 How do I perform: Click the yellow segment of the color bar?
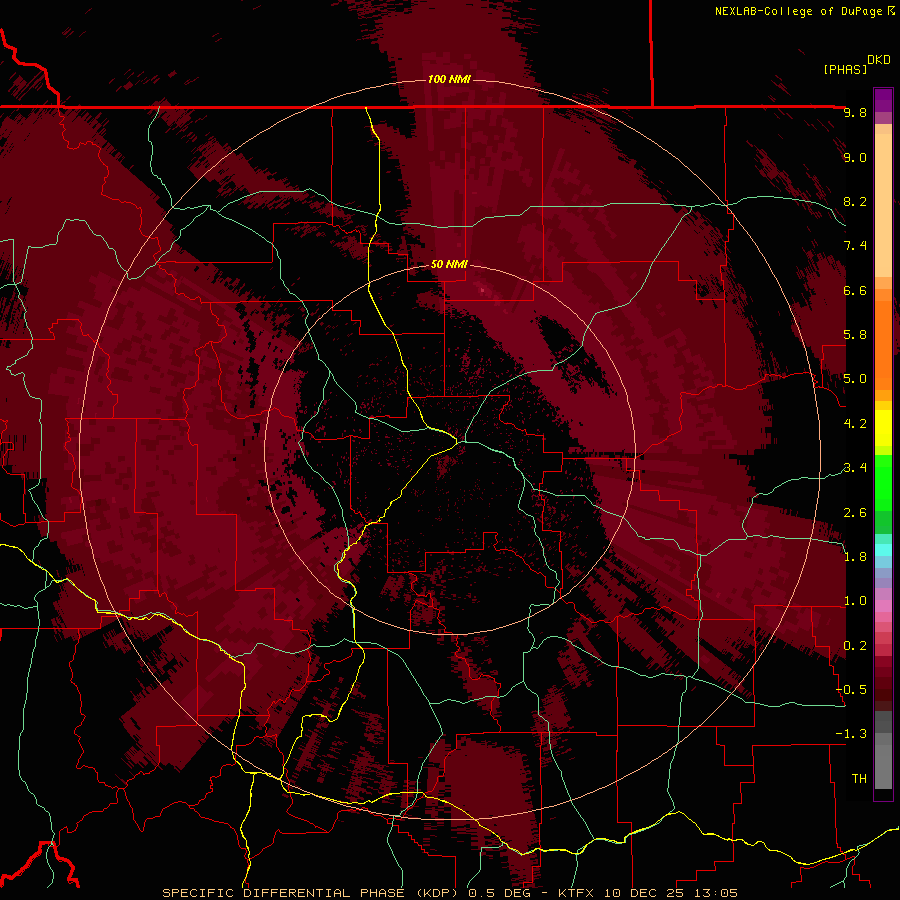(883, 428)
